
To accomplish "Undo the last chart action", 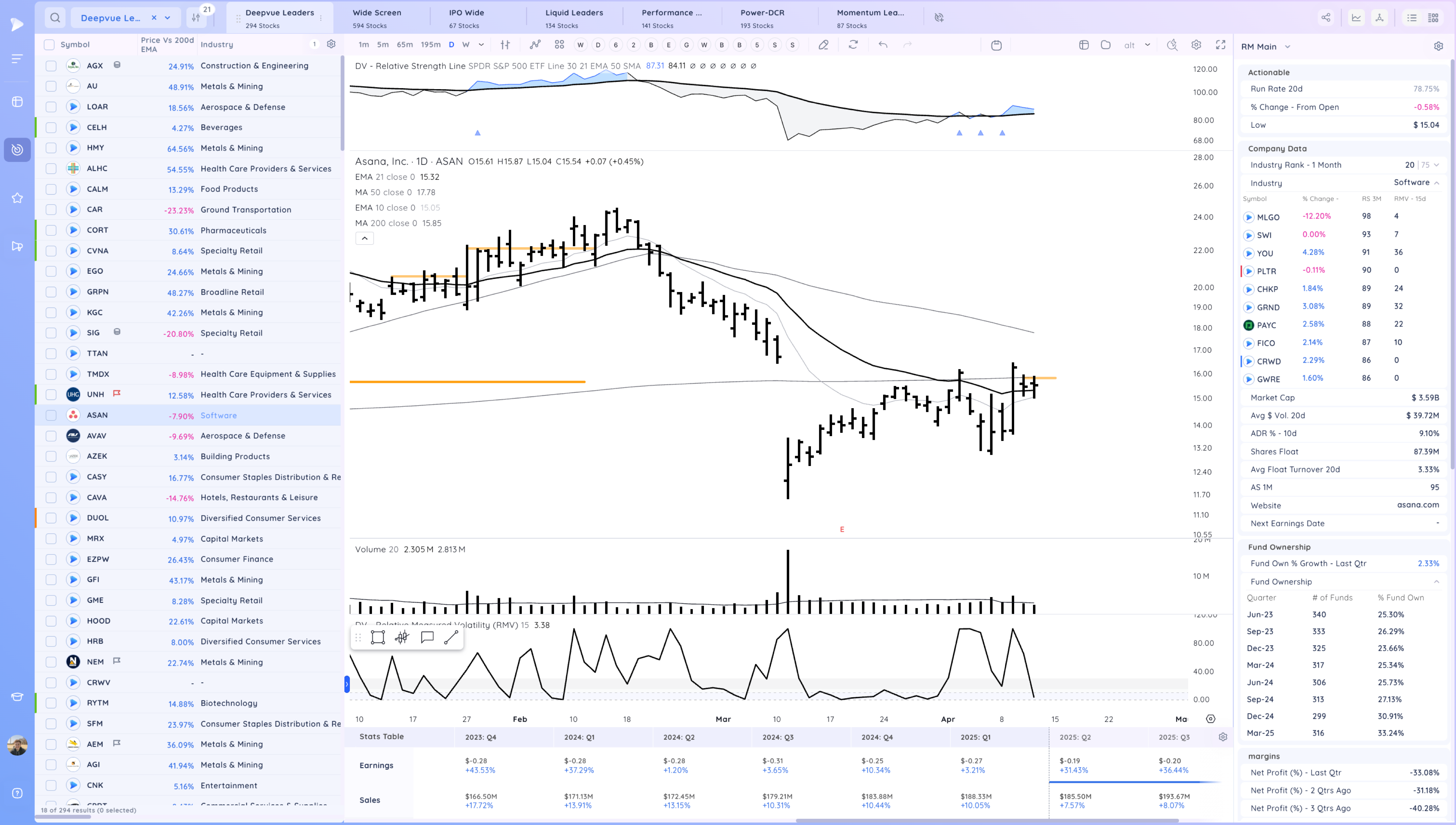I will (x=882, y=45).
